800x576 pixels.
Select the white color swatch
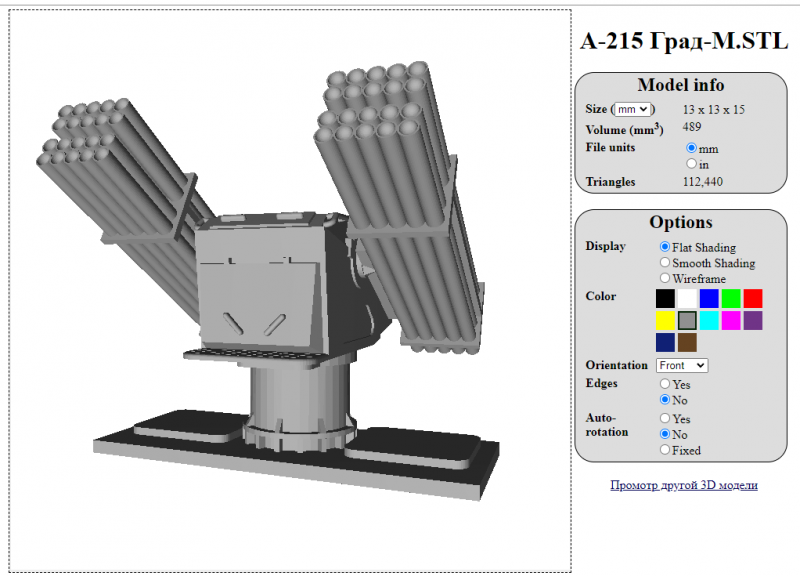(x=687, y=298)
